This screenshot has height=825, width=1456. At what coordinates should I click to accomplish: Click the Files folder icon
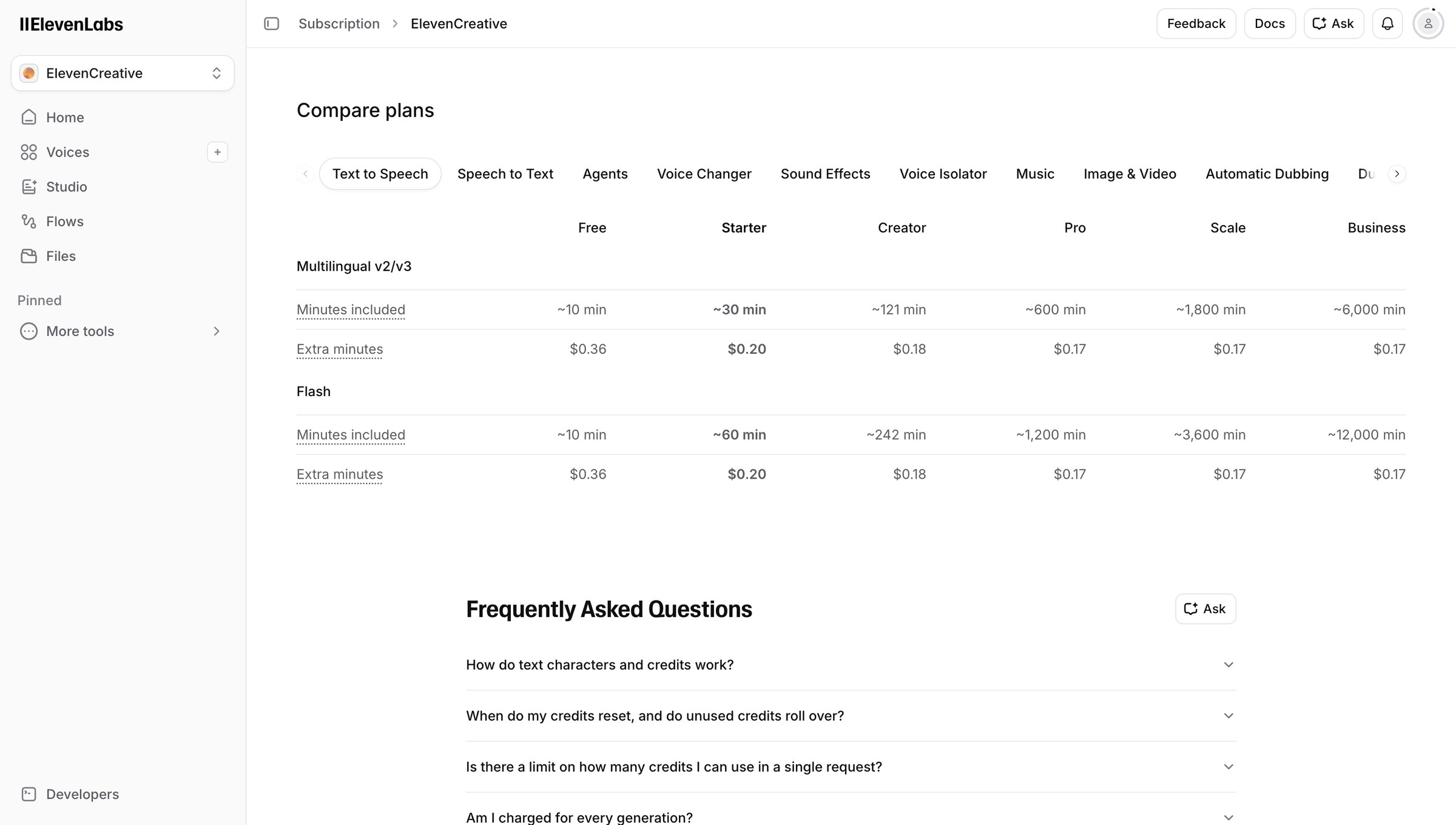coord(29,256)
